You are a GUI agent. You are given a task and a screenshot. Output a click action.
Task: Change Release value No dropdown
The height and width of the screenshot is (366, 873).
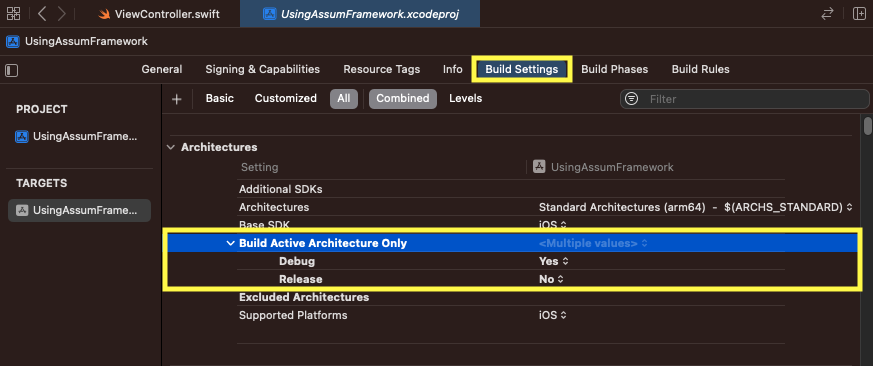[x=551, y=280]
